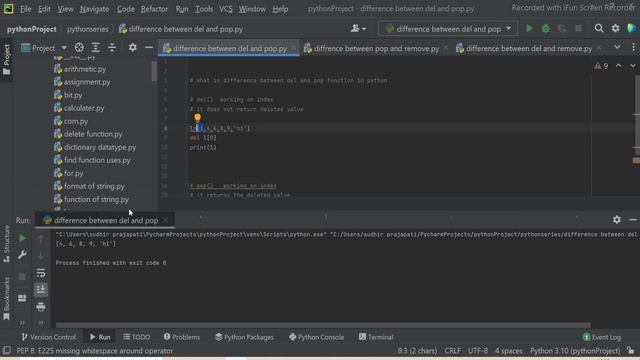Close the Run tab del and pop
The width and height of the screenshot is (640, 360).
[165, 220]
